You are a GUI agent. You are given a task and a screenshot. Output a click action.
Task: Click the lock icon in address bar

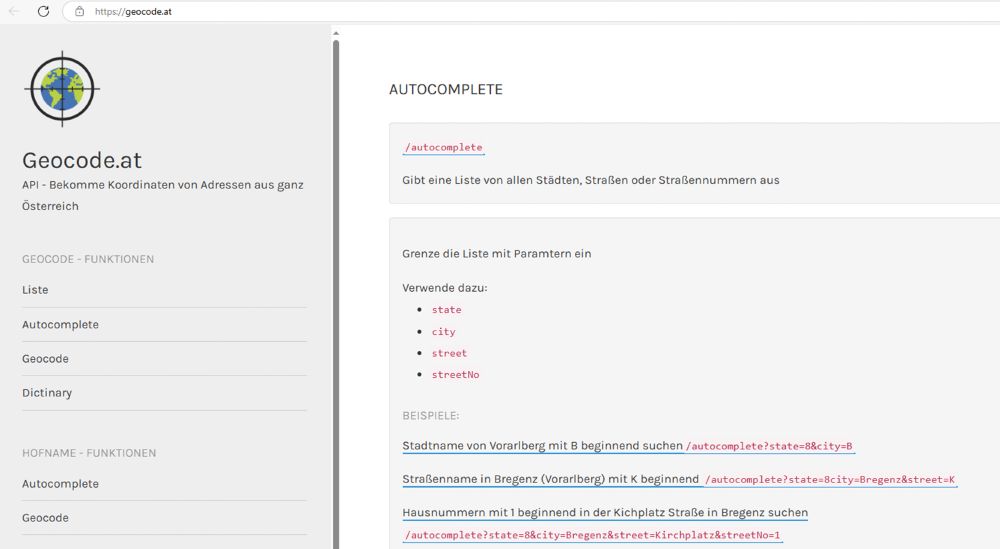tap(79, 11)
